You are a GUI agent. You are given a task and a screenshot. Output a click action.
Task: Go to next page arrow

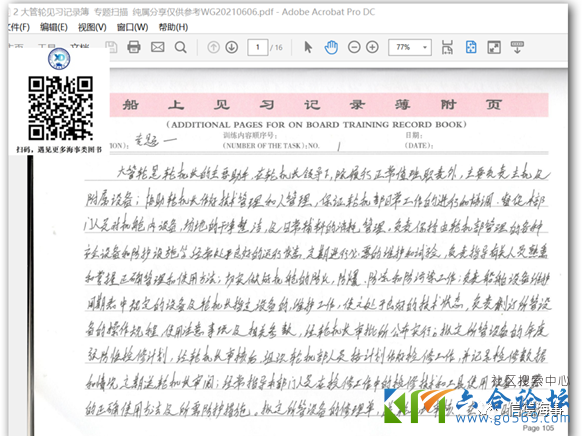click(x=232, y=47)
